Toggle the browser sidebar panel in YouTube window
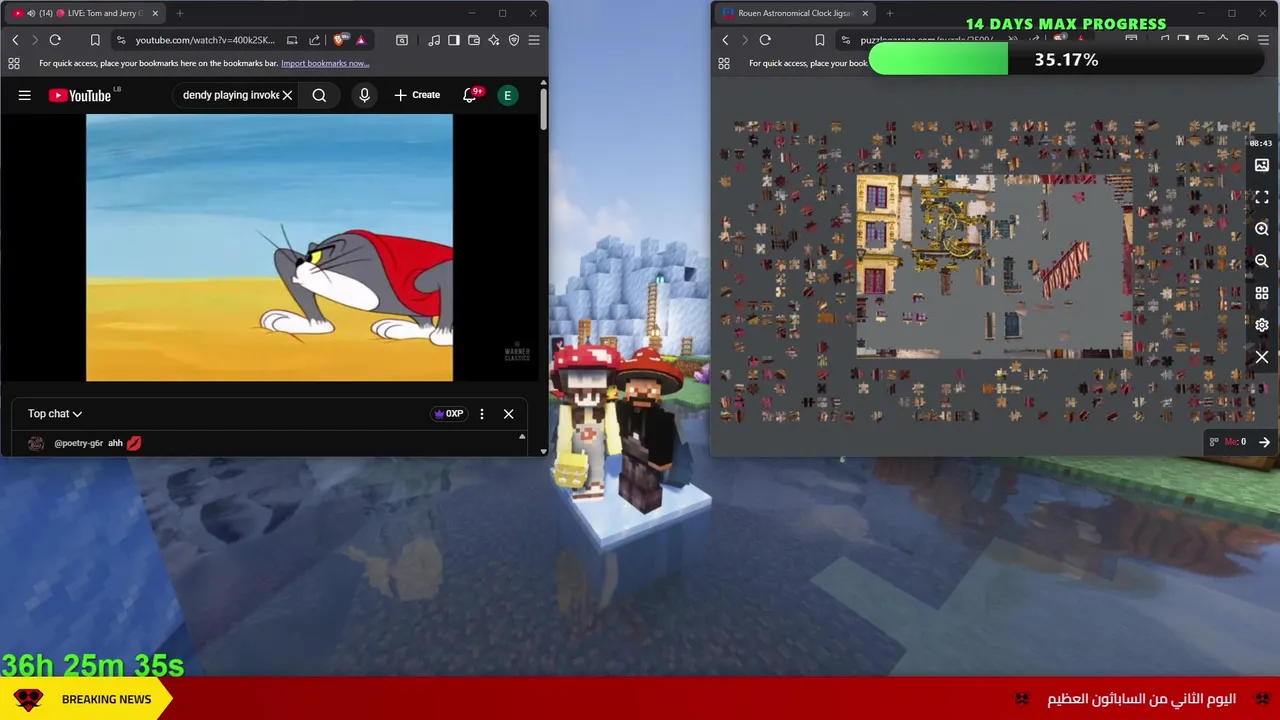The height and width of the screenshot is (720, 1280). coord(454,40)
